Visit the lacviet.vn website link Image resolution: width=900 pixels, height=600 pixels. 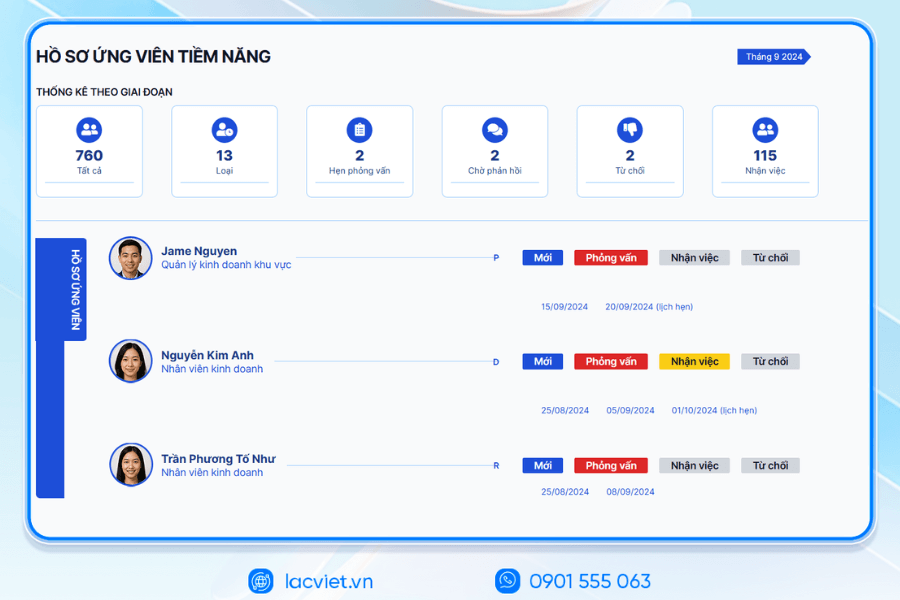click(x=328, y=581)
